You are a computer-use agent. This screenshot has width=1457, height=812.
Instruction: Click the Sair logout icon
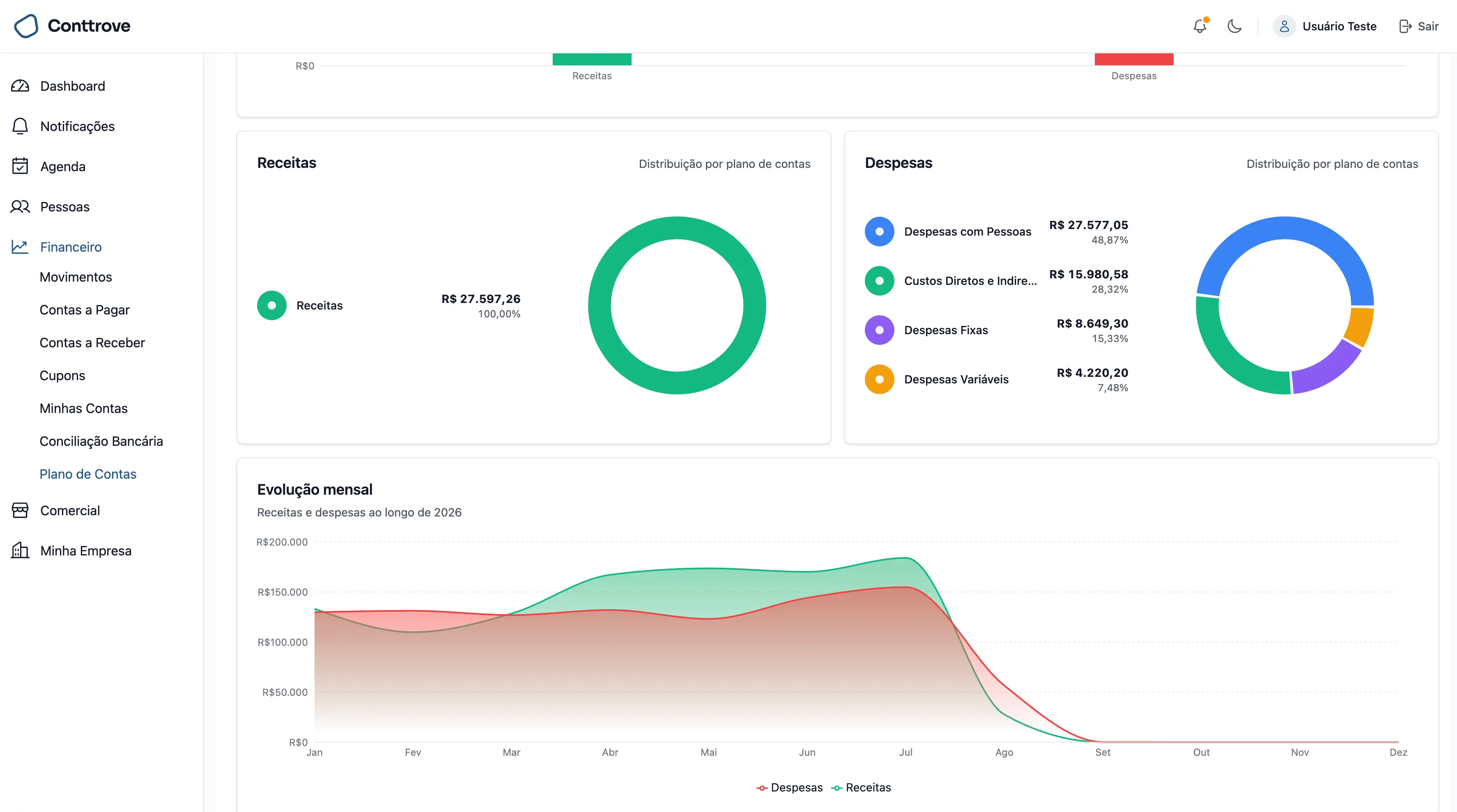click(1405, 26)
